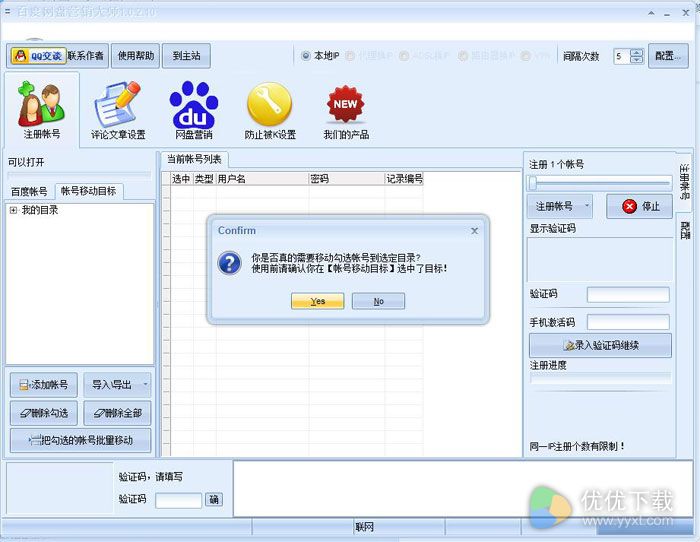Select the 本地IP radio button
The height and width of the screenshot is (542, 700).
306,56
